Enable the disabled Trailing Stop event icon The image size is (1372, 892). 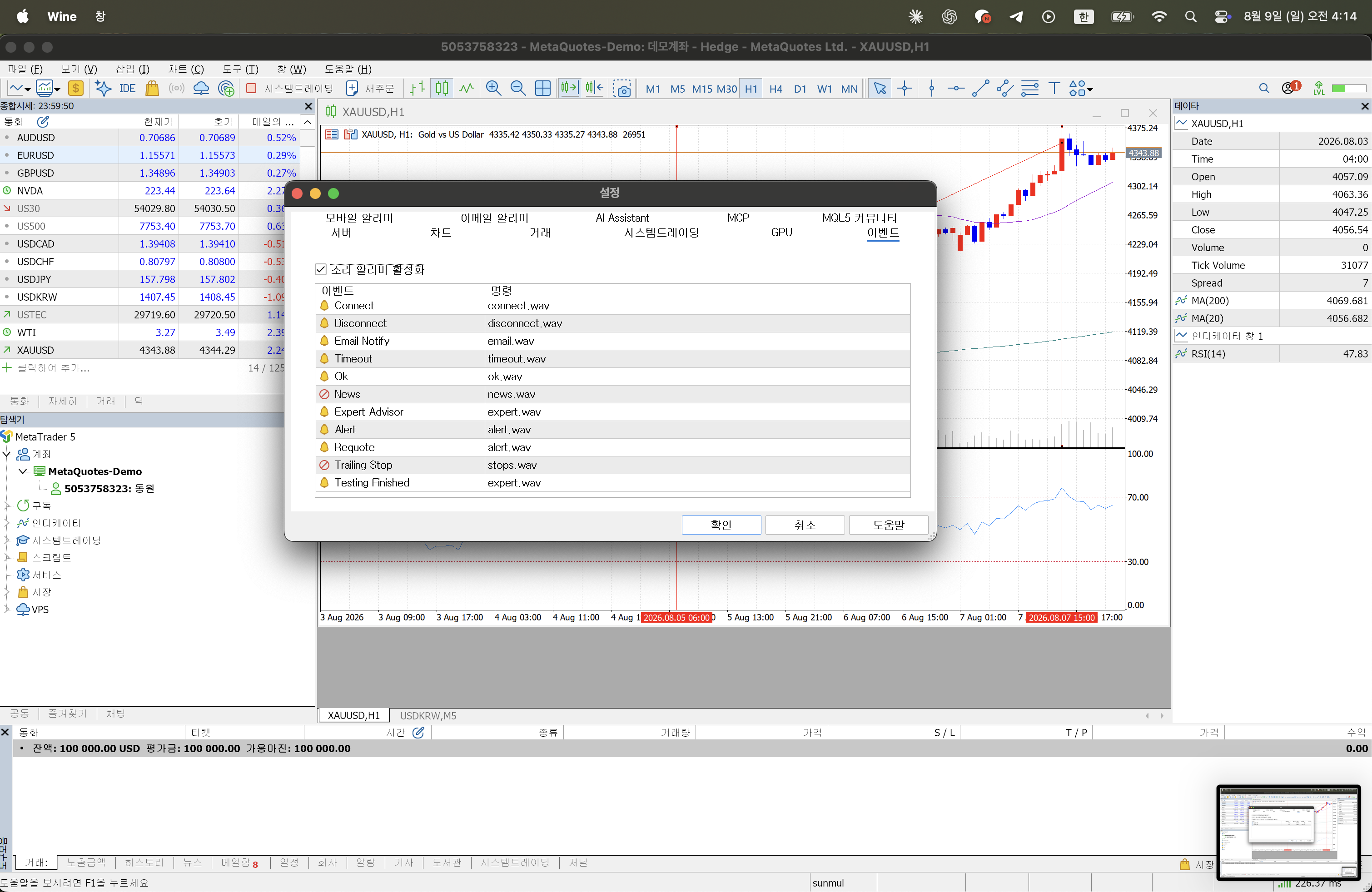tap(324, 465)
